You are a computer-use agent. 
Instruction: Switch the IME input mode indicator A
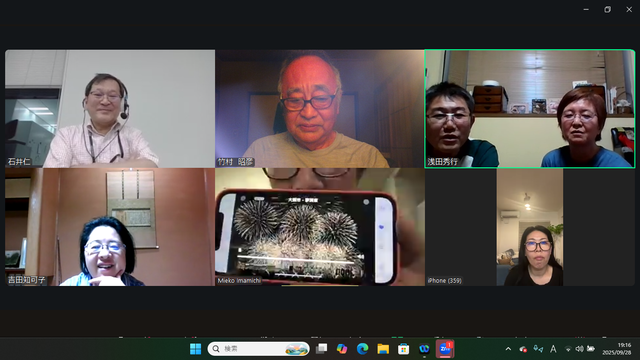pyautogui.click(x=553, y=349)
